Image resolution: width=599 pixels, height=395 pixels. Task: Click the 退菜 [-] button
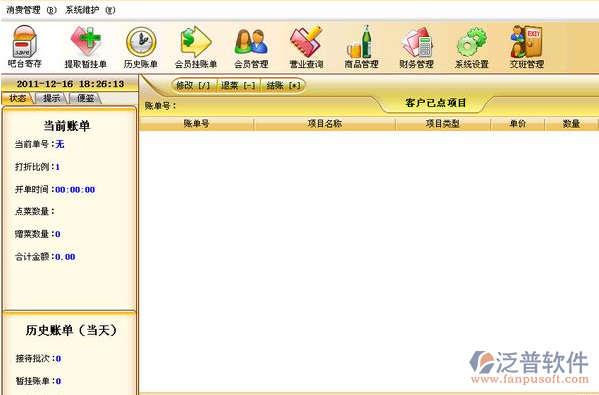click(x=238, y=85)
